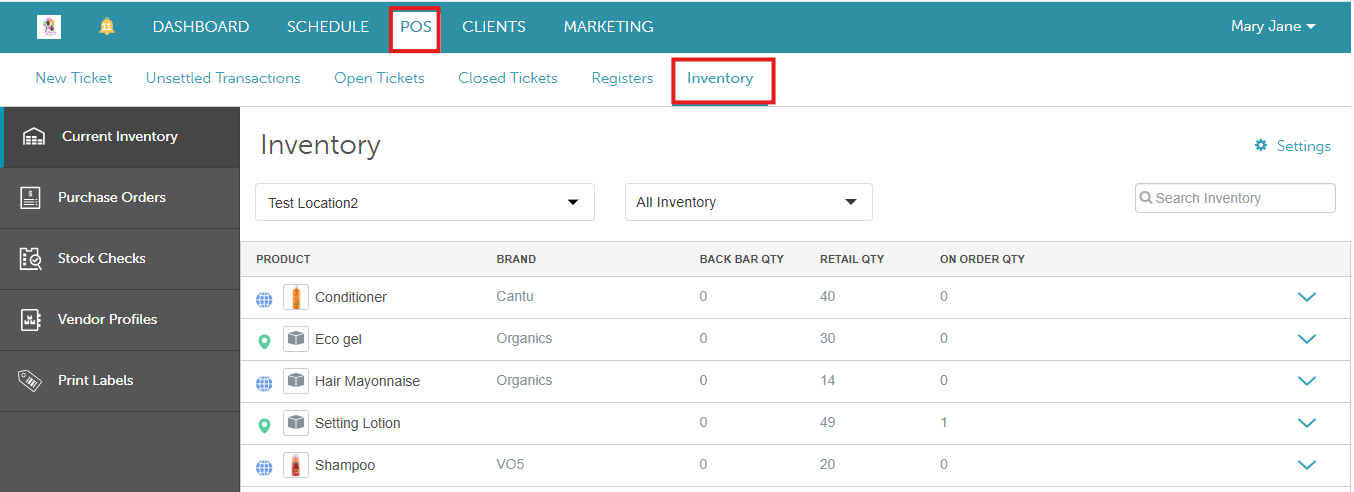Click the Hair Mayonnaise box thumbnail
The width and height of the screenshot is (1354, 492).
tap(296, 381)
